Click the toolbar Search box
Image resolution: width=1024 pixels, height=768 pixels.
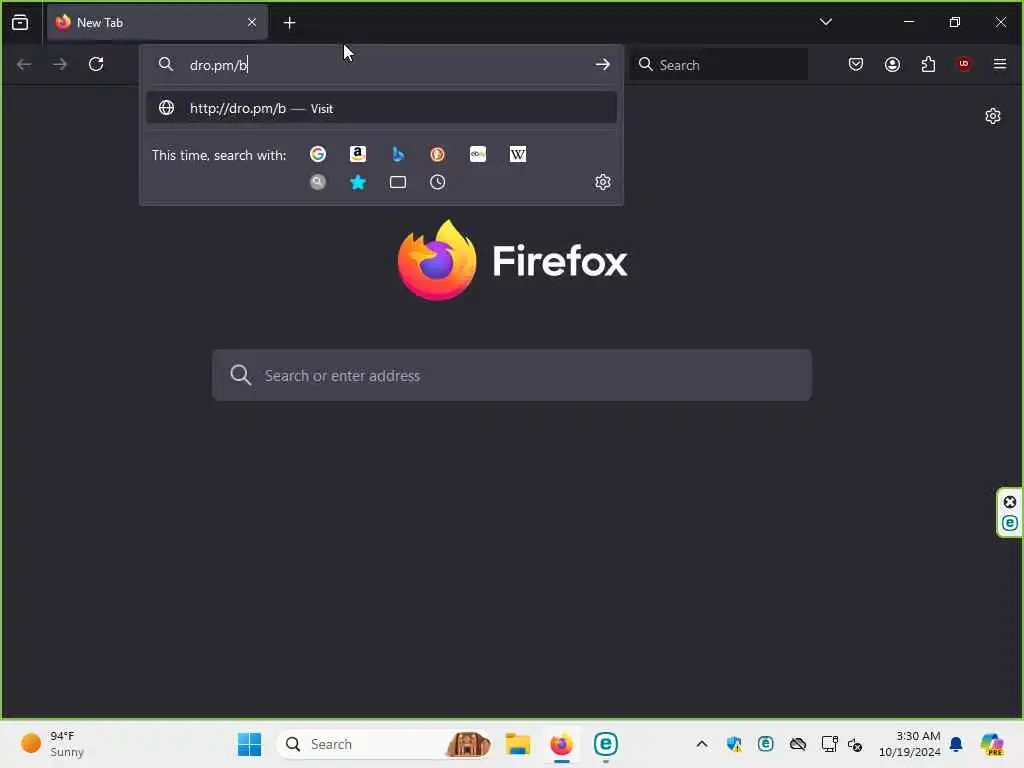[x=719, y=65]
